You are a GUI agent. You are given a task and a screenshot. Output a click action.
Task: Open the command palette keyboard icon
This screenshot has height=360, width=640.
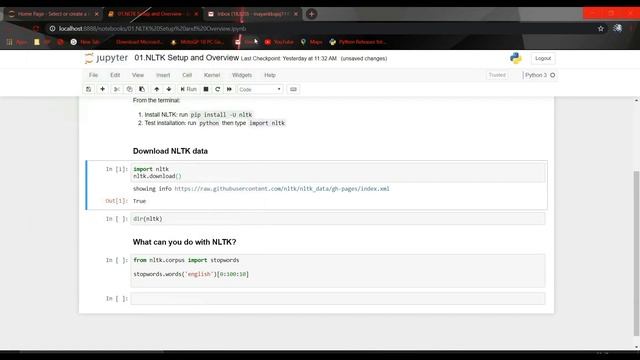(293, 89)
